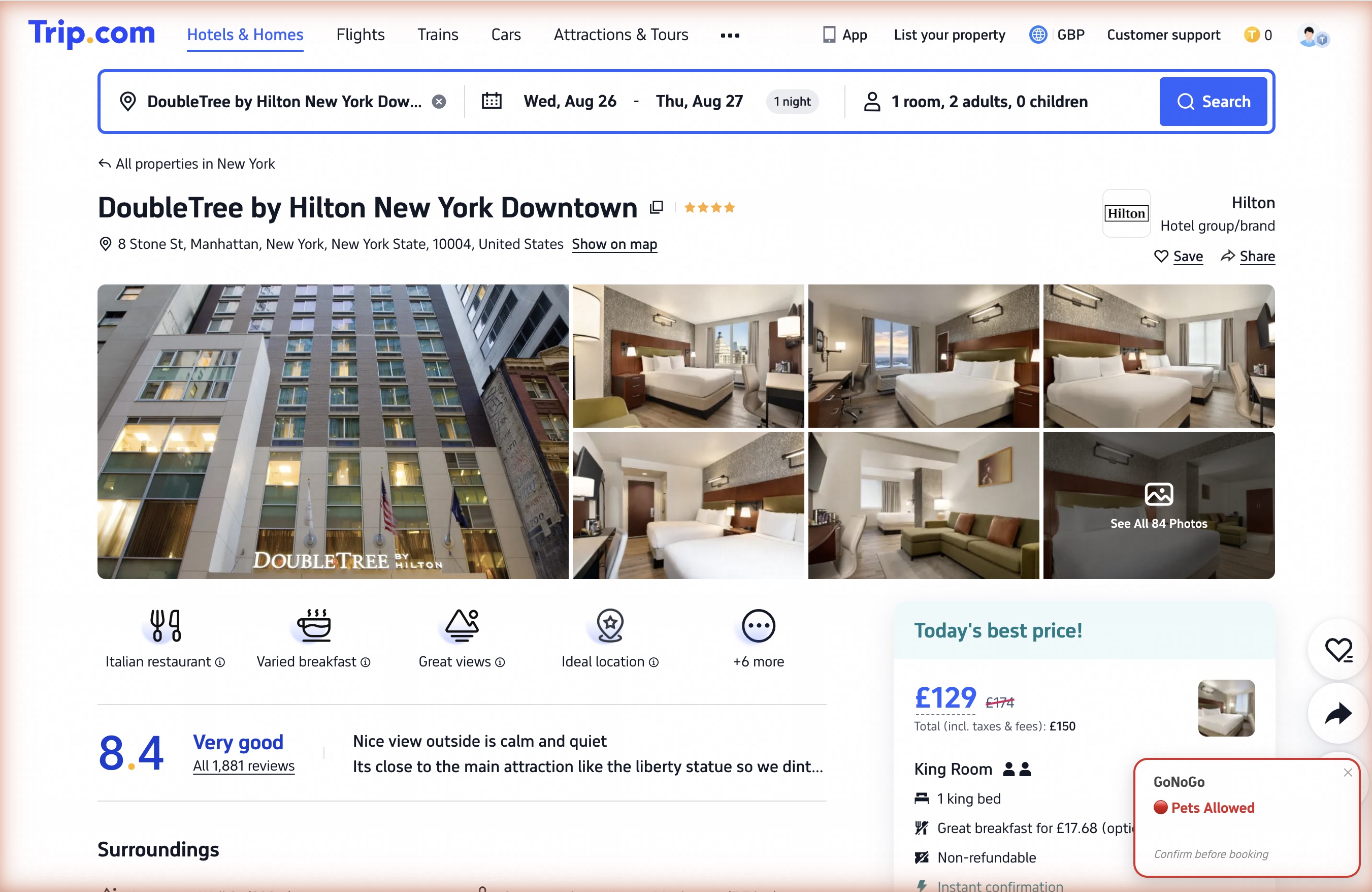This screenshot has height=892, width=1372.
Task: Click the Surroundings section heading
Action: pos(158,849)
